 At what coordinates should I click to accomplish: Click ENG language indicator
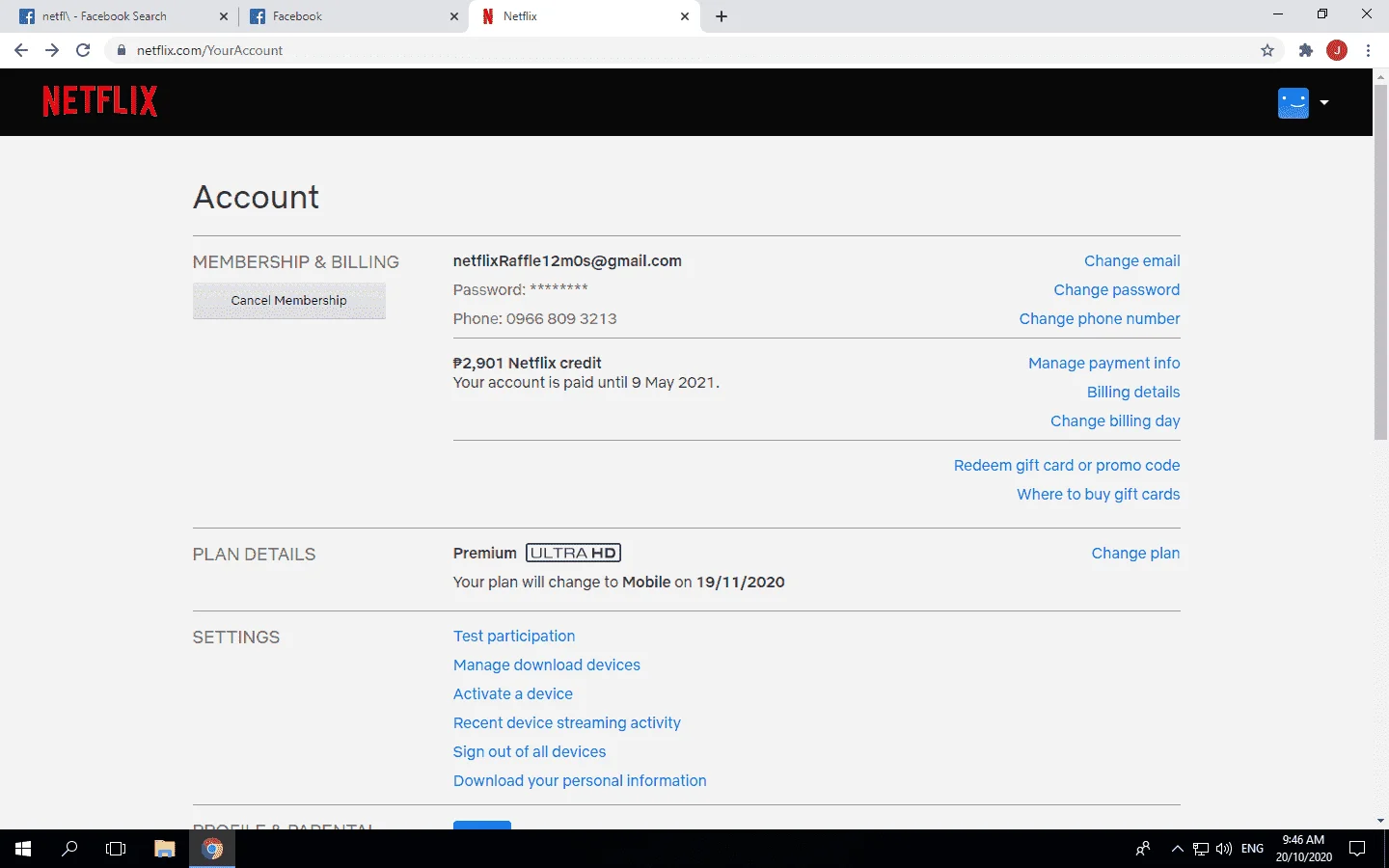tap(1252, 849)
